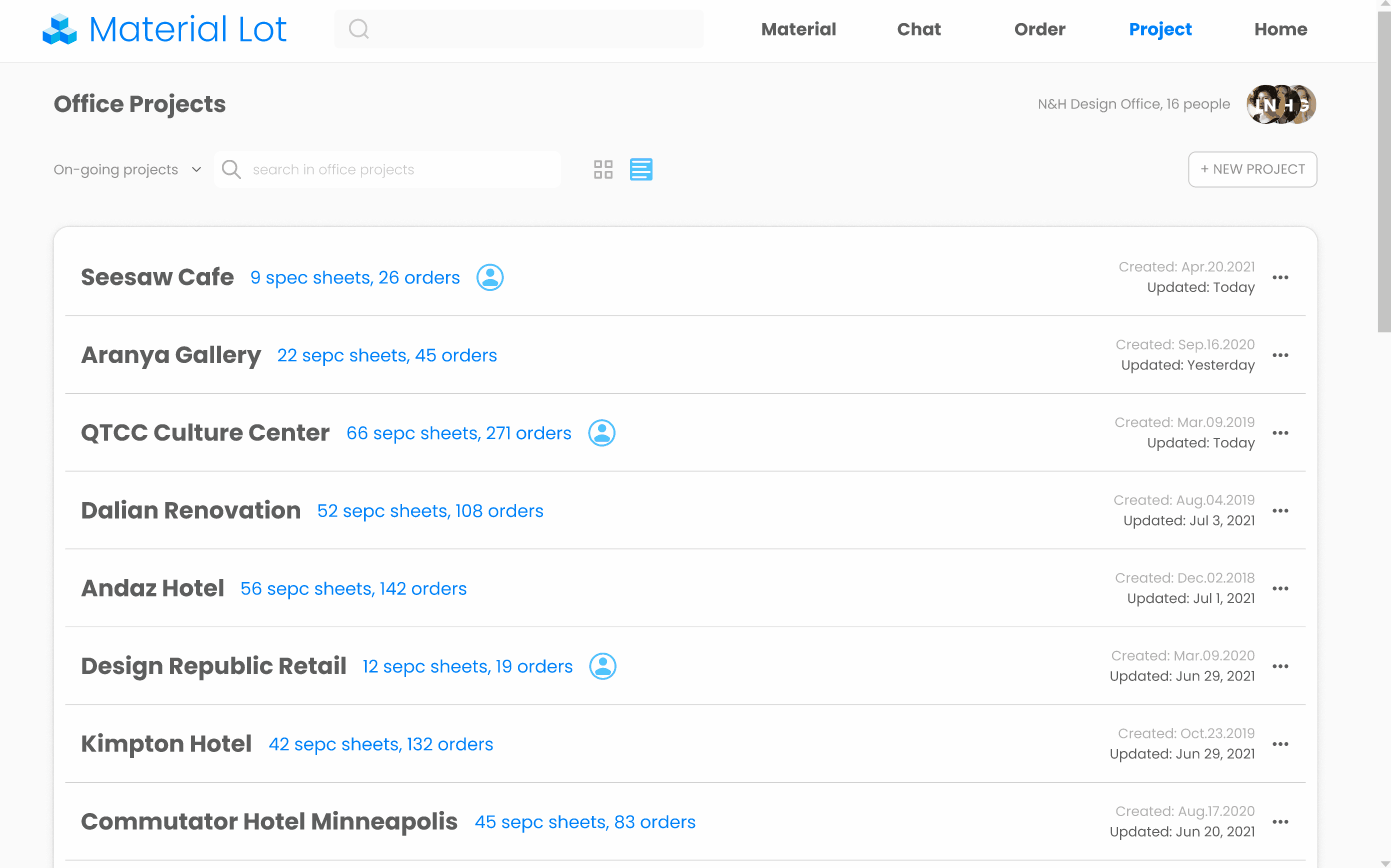Open Seesaw Cafe spec sheets and orders link
1391x868 pixels.
pyautogui.click(x=355, y=278)
